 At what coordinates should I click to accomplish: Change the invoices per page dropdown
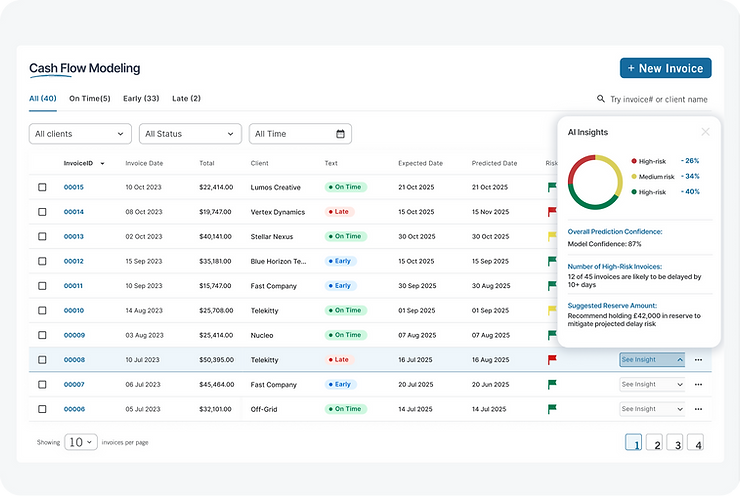pyautogui.click(x=81, y=442)
